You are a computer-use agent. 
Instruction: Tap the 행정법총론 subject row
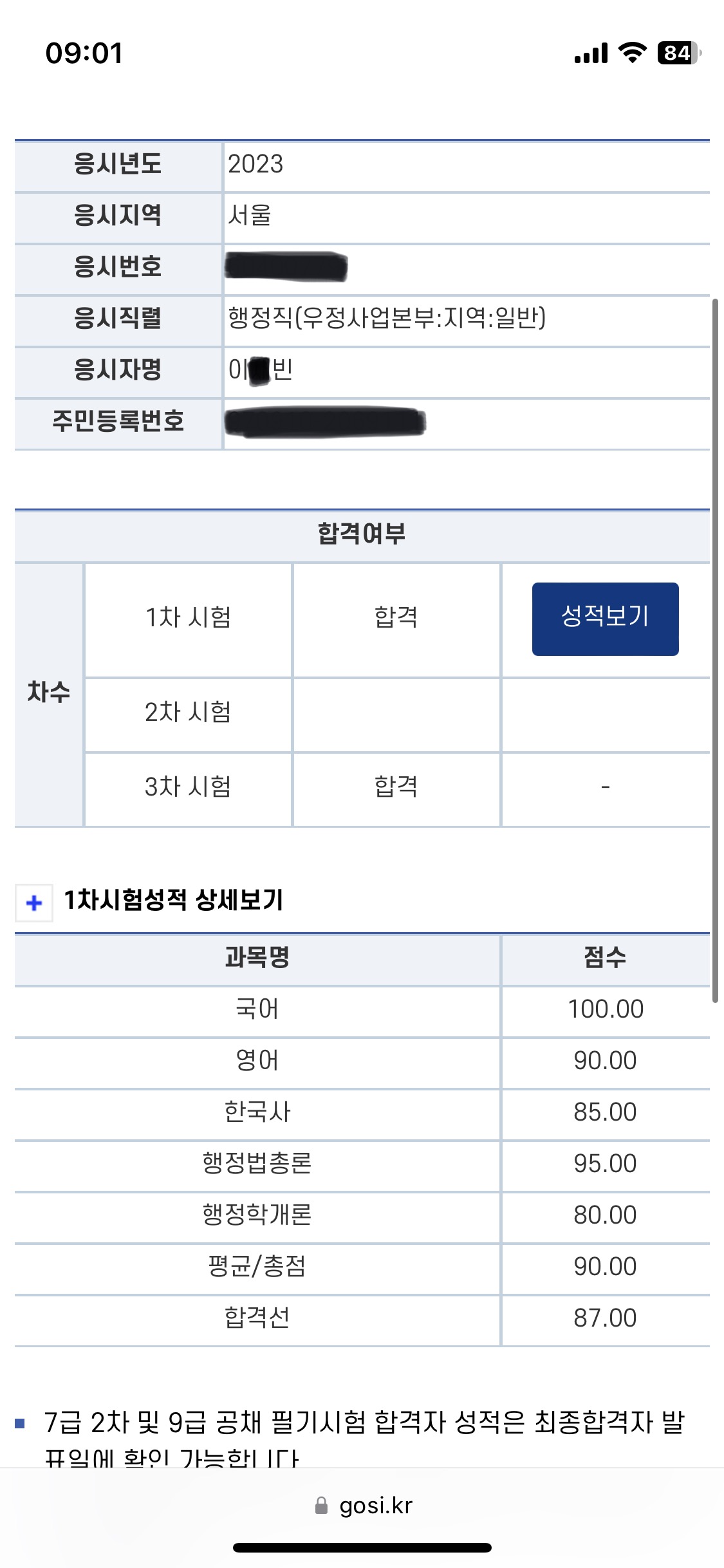[257, 1164]
